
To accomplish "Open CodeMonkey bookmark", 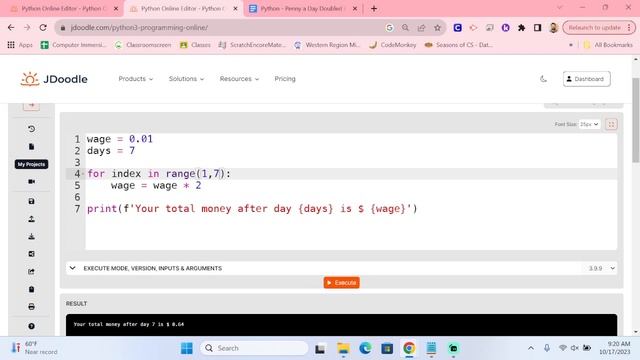I will point(392,45).
